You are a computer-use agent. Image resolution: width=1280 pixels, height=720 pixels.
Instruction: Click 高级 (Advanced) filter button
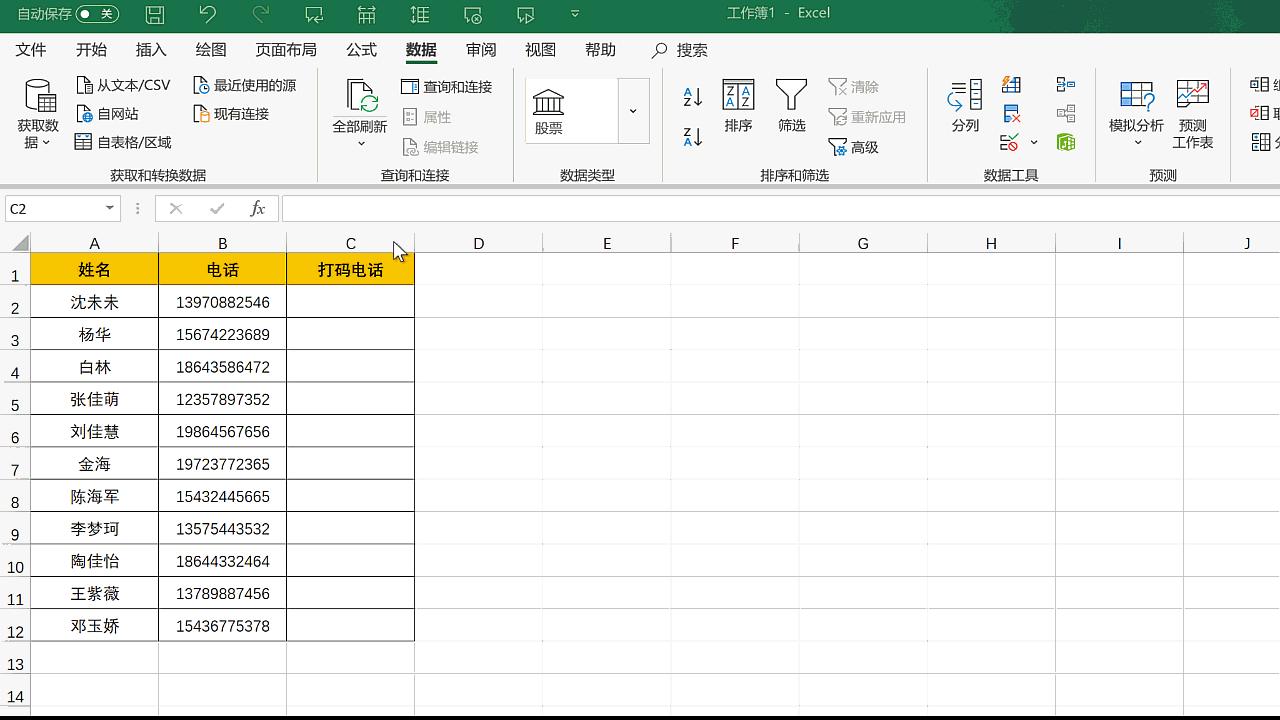tap(853, 147)
